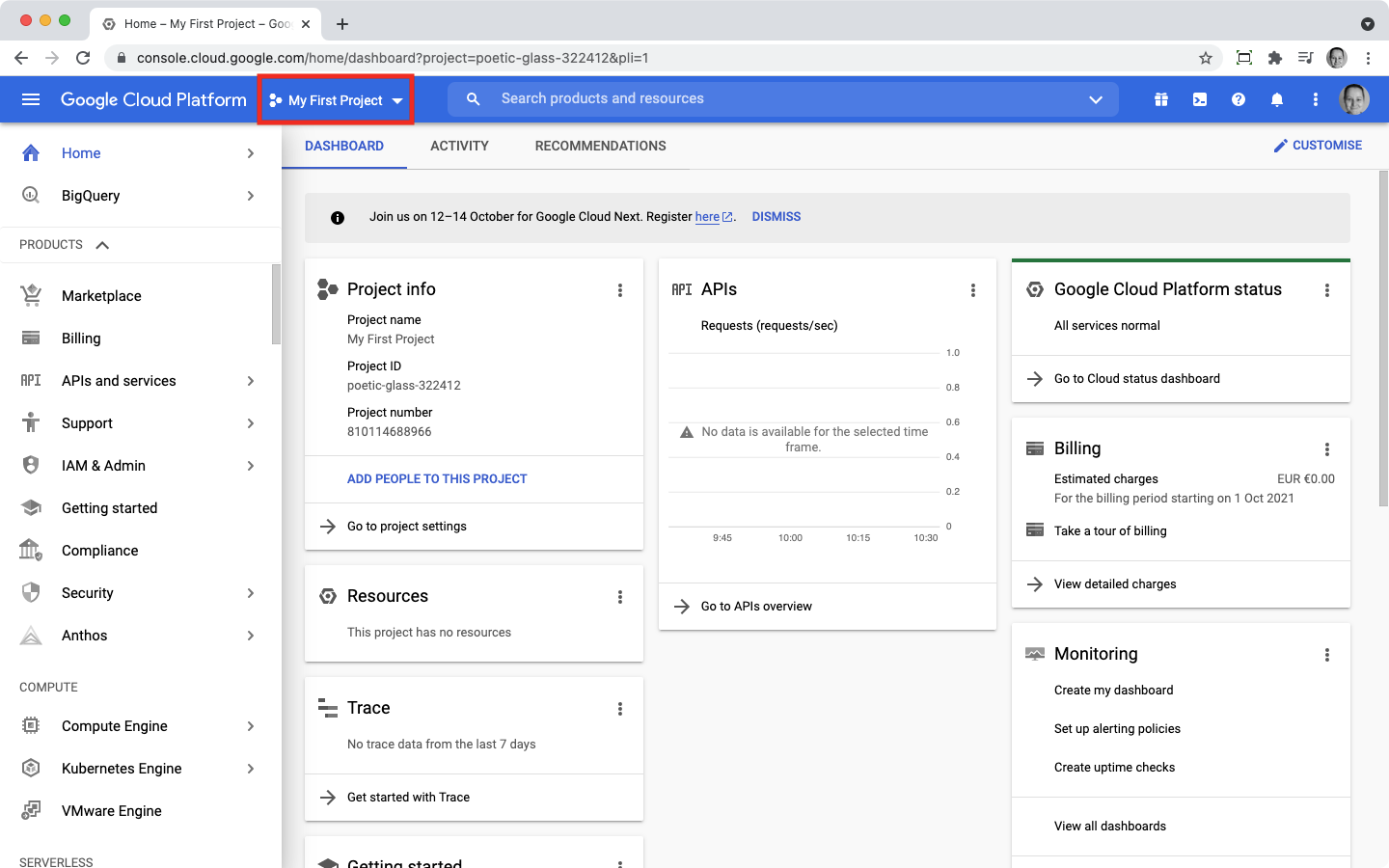Expand Support submenu arrow
The height and width of the screenshot is (868, 1389).
pos(251,423)
